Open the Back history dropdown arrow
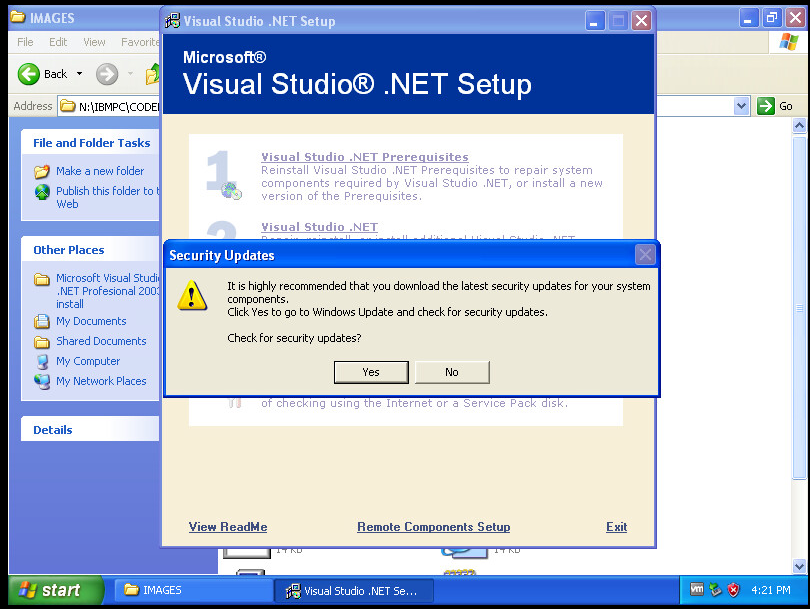The width and height of the screenshot is (810, 609). [x=79, y=74]
